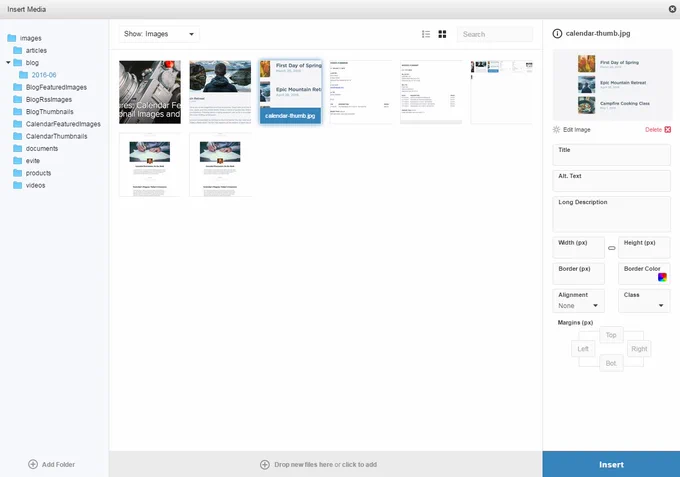Click the evite folder icon

coord(18,160)
